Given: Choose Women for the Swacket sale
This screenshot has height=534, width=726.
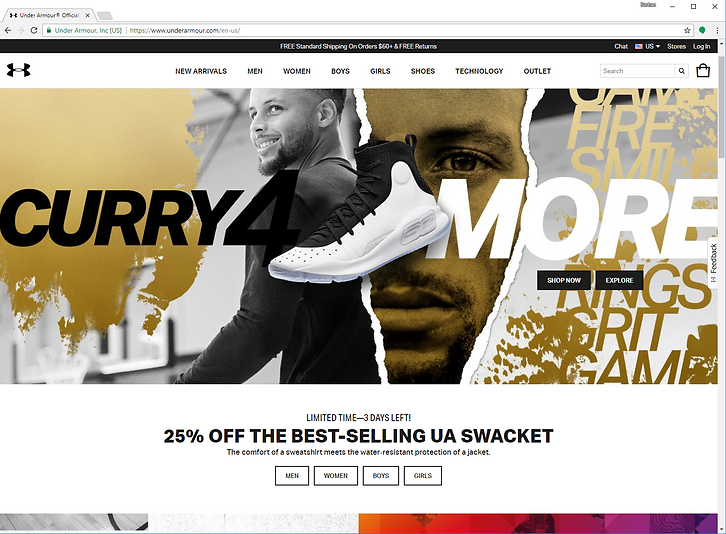Looking at the screenshot, I should pos(336,476).
